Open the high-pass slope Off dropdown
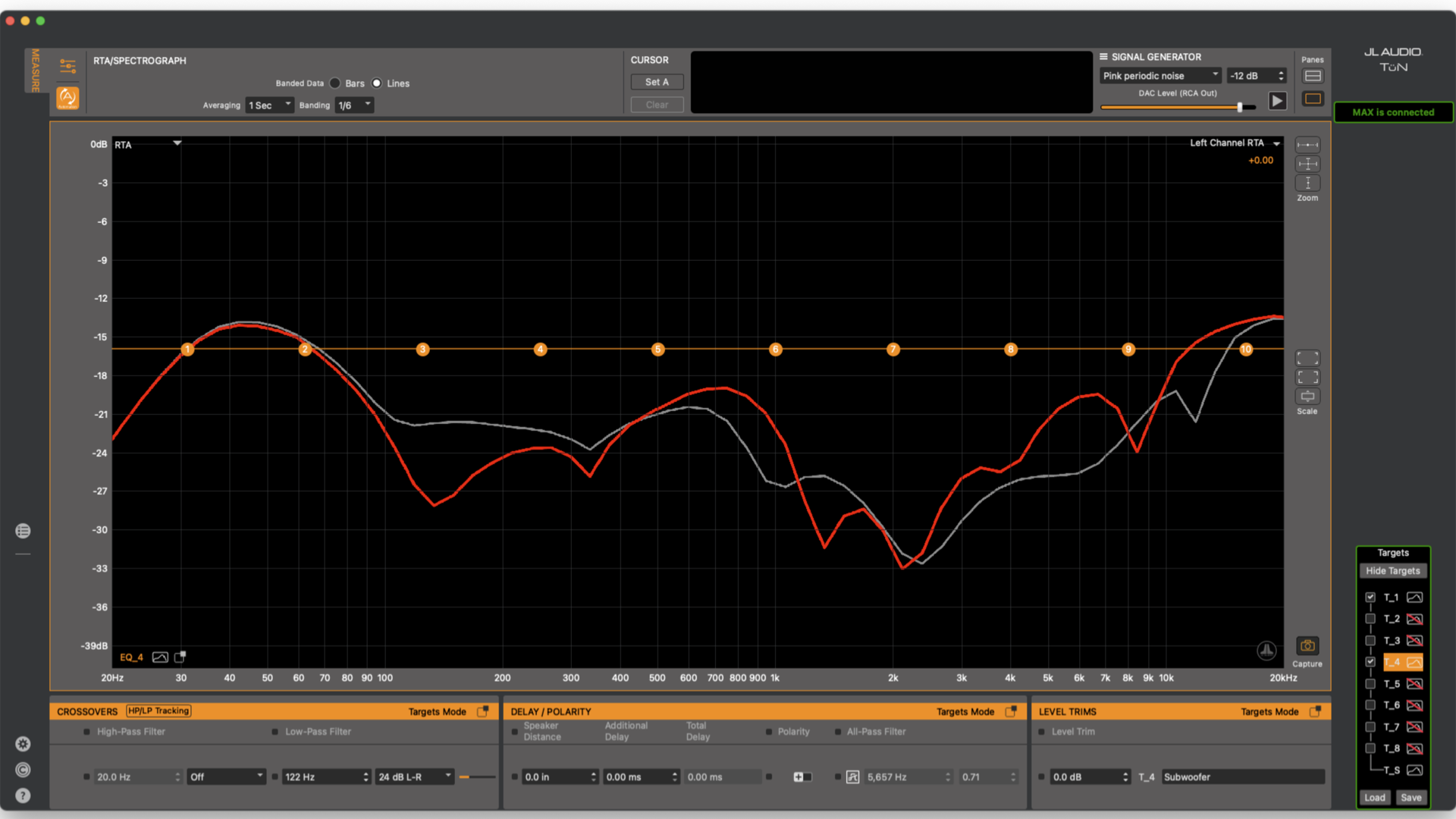This screenshot has height=819, width=1456. pos(226,777)
